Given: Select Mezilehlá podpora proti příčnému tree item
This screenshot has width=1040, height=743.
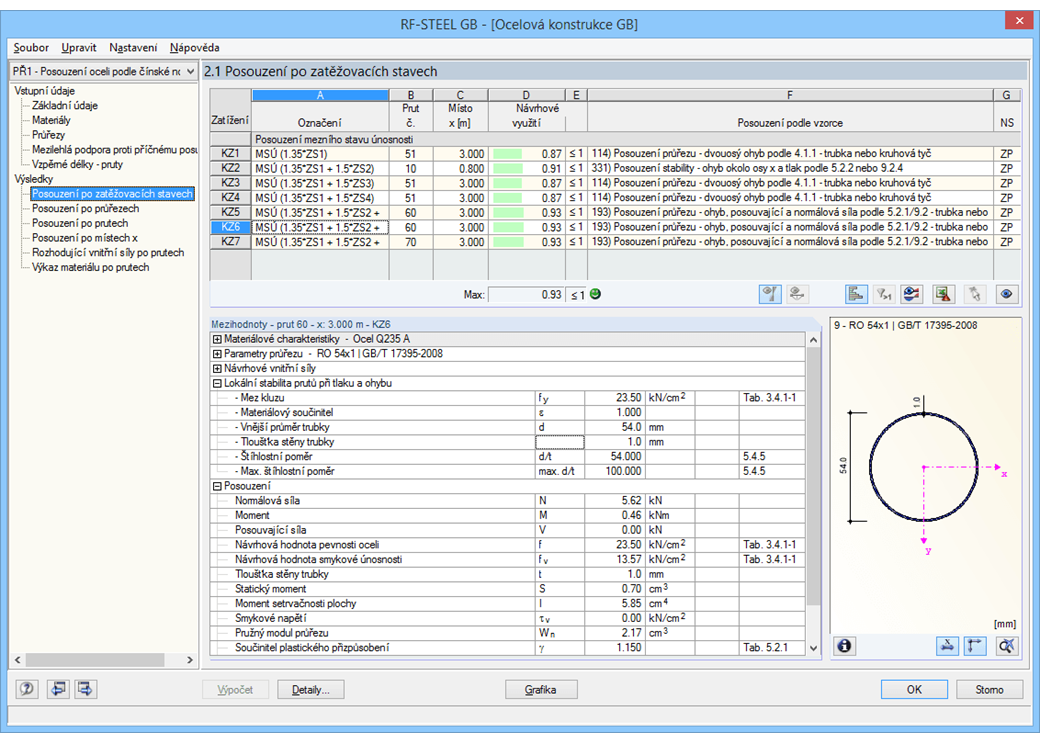Looking at the screenshot, I should pos(114,149).
